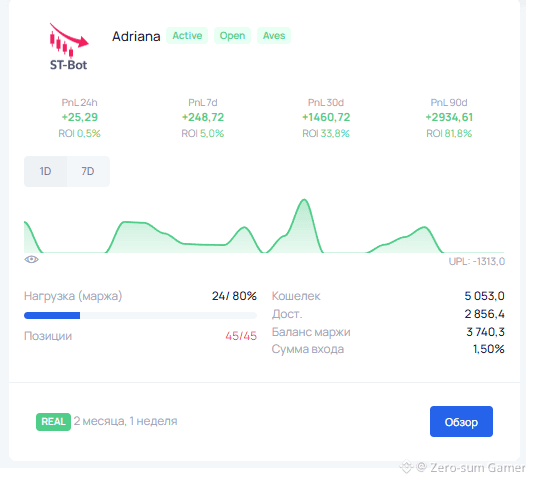Click the Сумма входа label
Screen dimensions: 533x483
click(x=308, y=349)
